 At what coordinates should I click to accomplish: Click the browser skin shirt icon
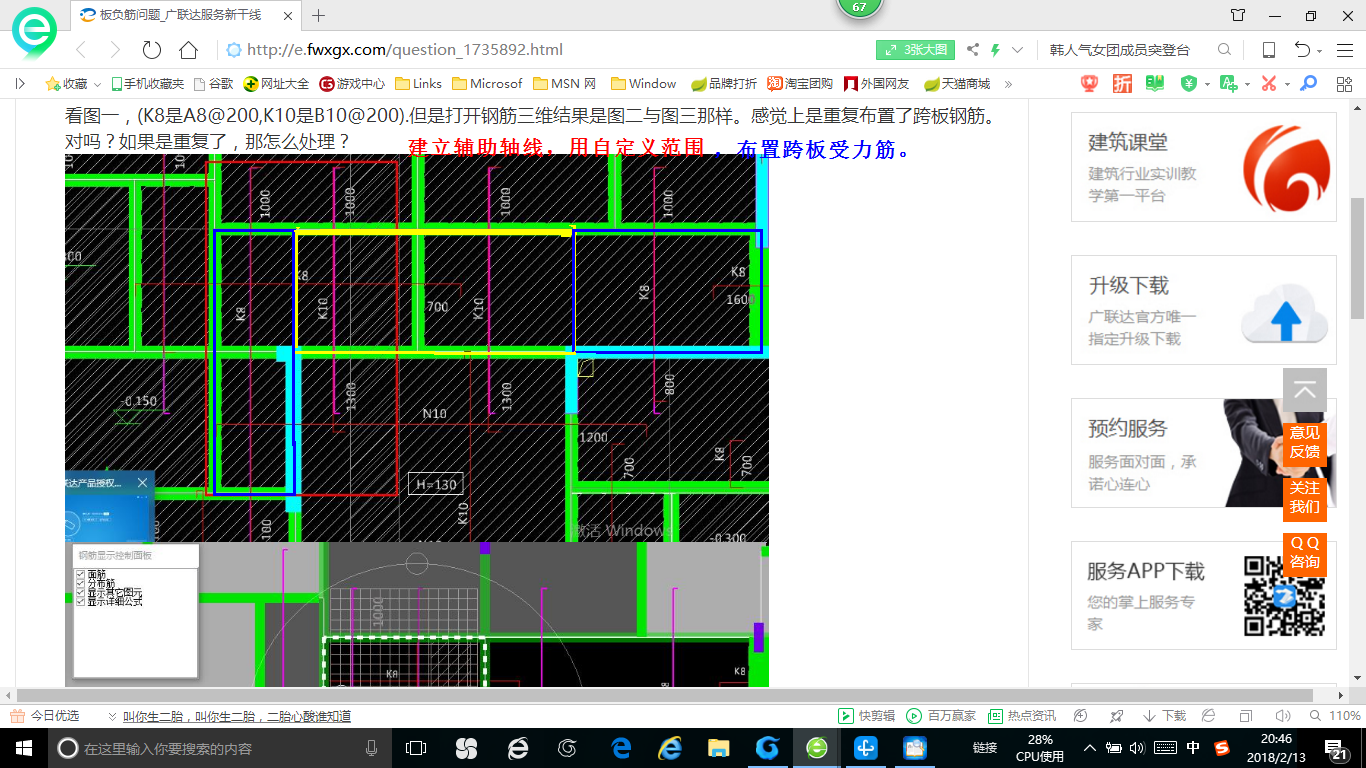(1238, 16)
